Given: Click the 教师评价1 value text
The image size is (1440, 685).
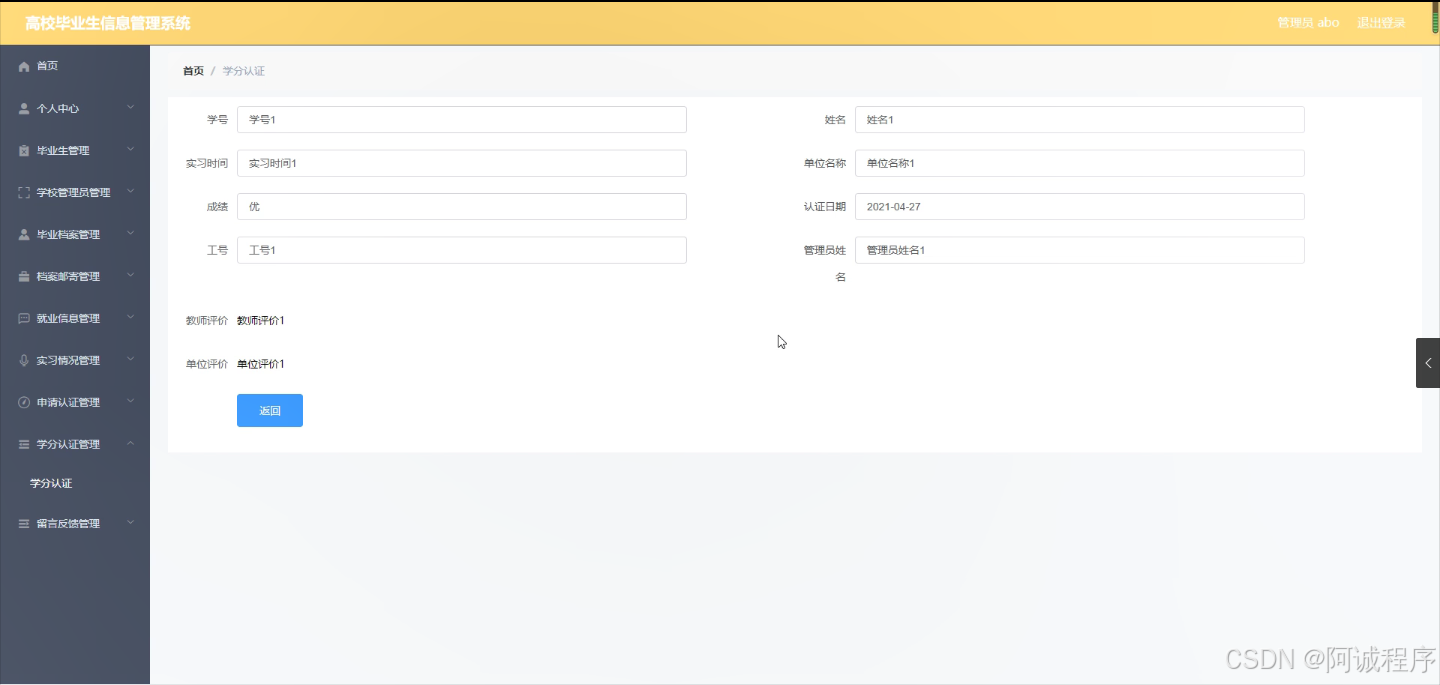Looking at the screenshot, I should (x=261, y=321).
